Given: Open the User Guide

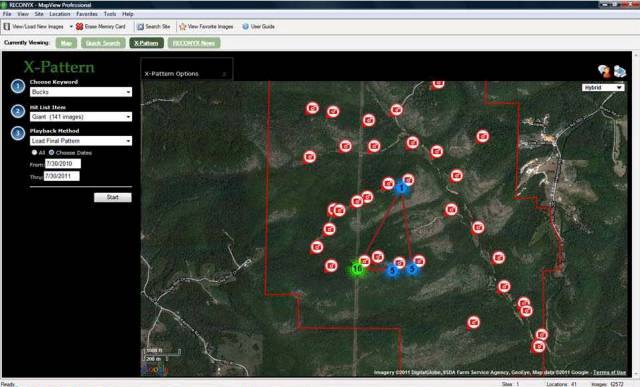Looking at the screenshot, I should tap(258, 27).
